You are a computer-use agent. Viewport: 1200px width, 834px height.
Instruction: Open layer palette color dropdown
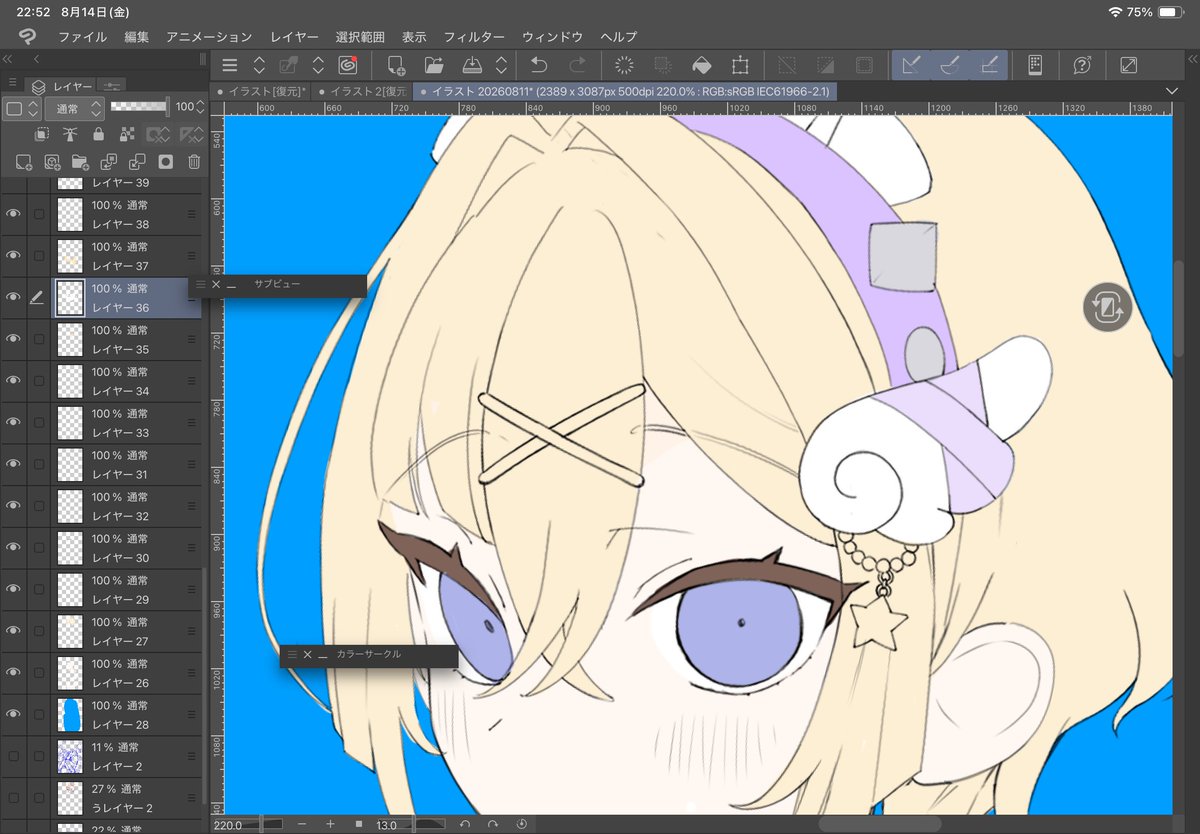pos(22,108)
